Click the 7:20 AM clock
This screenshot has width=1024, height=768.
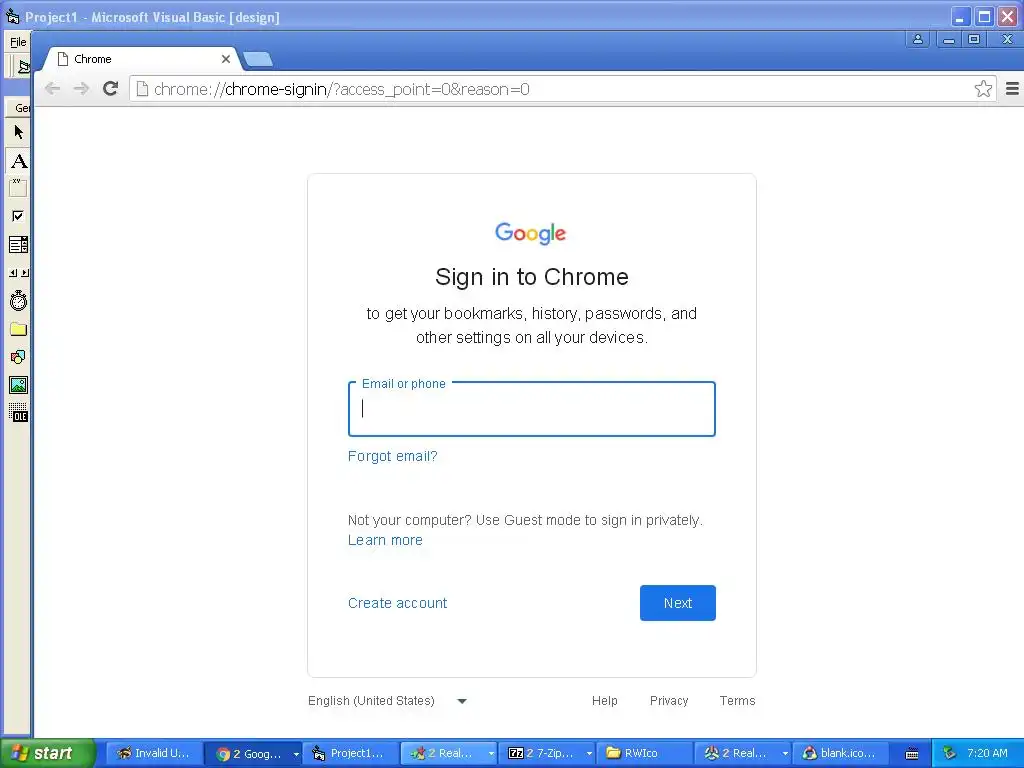(x=987, y=753)
